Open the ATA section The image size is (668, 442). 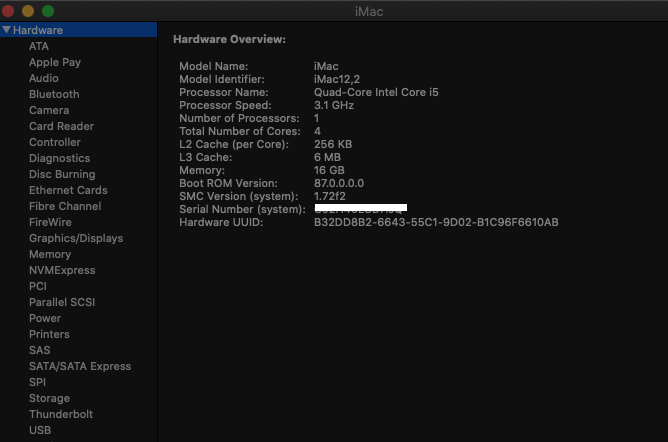click(39, 46)
